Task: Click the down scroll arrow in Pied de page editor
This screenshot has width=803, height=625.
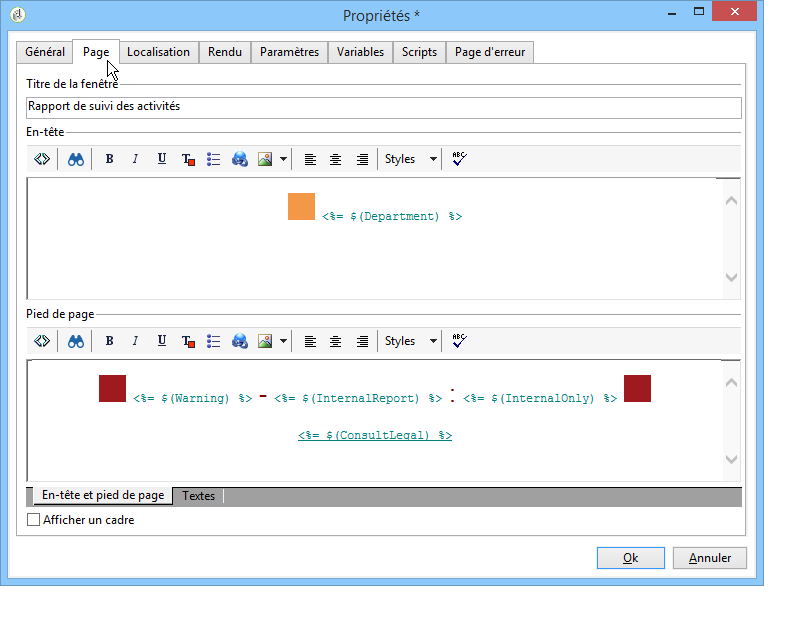Action: tap(731, 459)
